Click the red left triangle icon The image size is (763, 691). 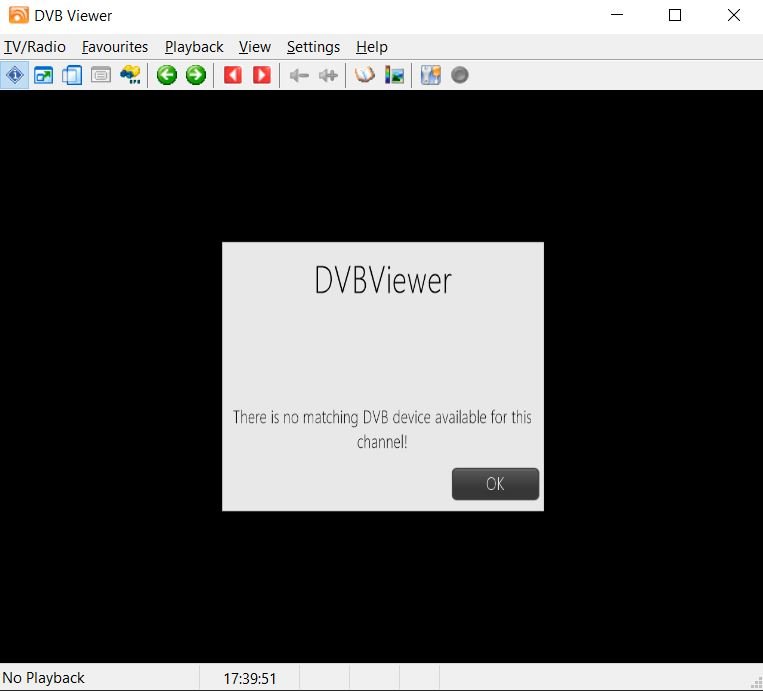[x=233, y=75]
